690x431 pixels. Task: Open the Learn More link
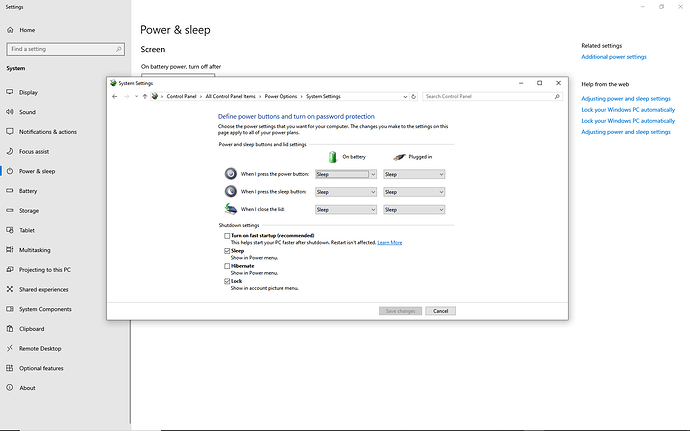[x=390, y=243]
